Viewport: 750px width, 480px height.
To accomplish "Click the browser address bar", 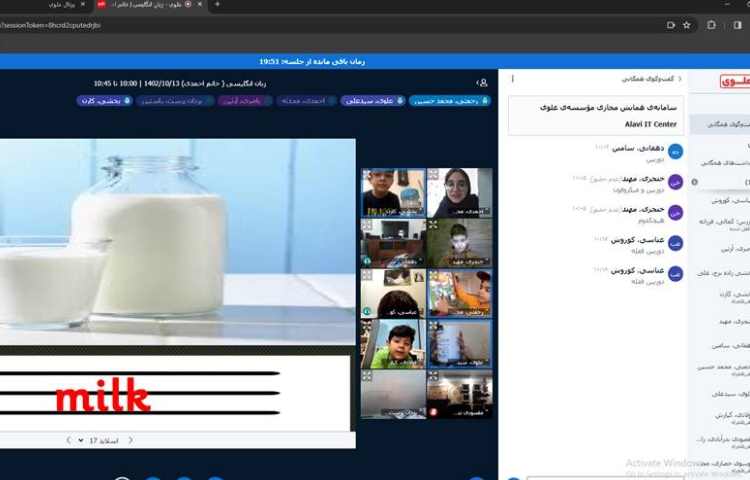I will (x=300, y=25).
